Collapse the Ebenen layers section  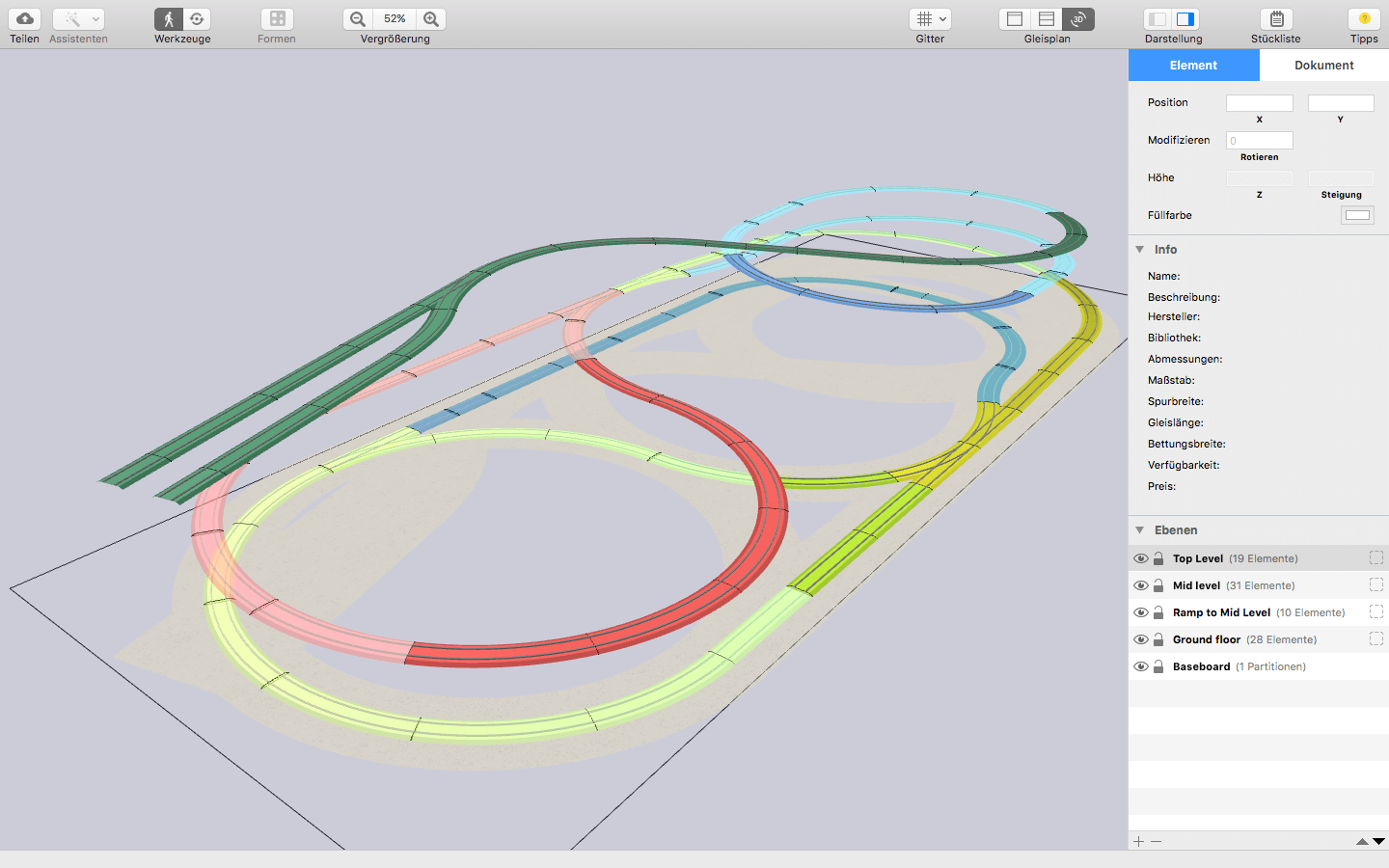click(x=1140, y=530)
